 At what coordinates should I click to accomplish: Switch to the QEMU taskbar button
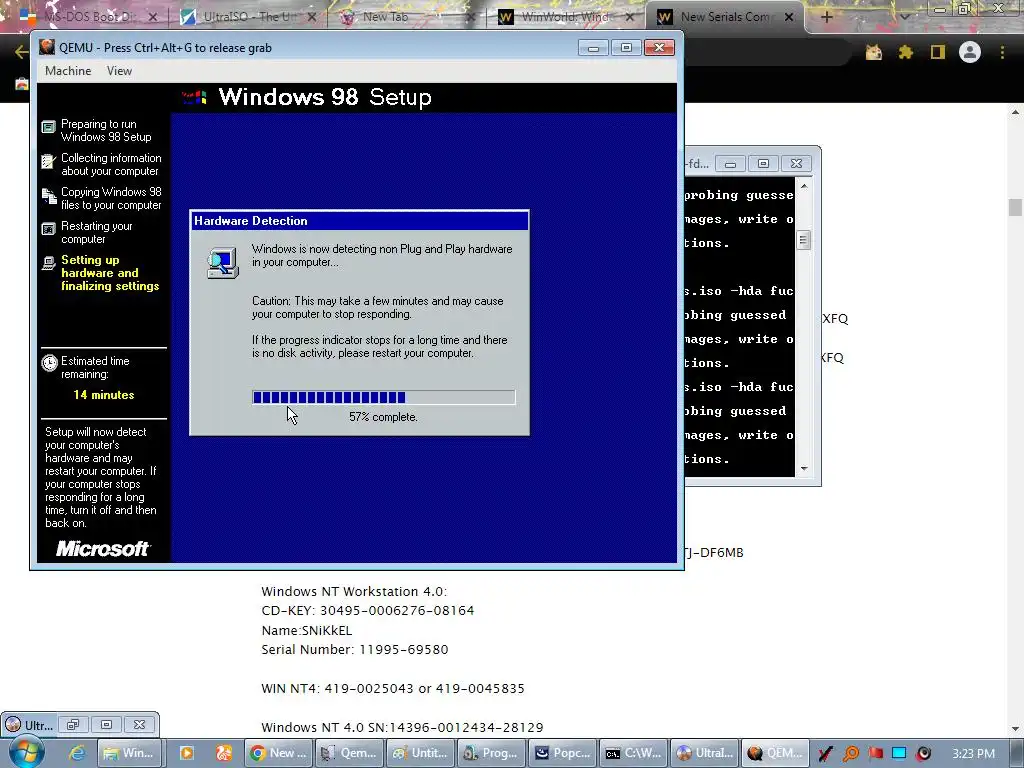[x=776, y=753]
